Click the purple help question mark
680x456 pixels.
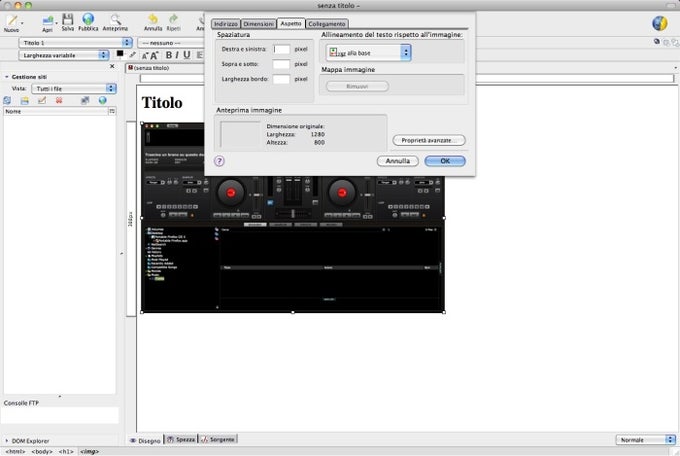[219, 161]
